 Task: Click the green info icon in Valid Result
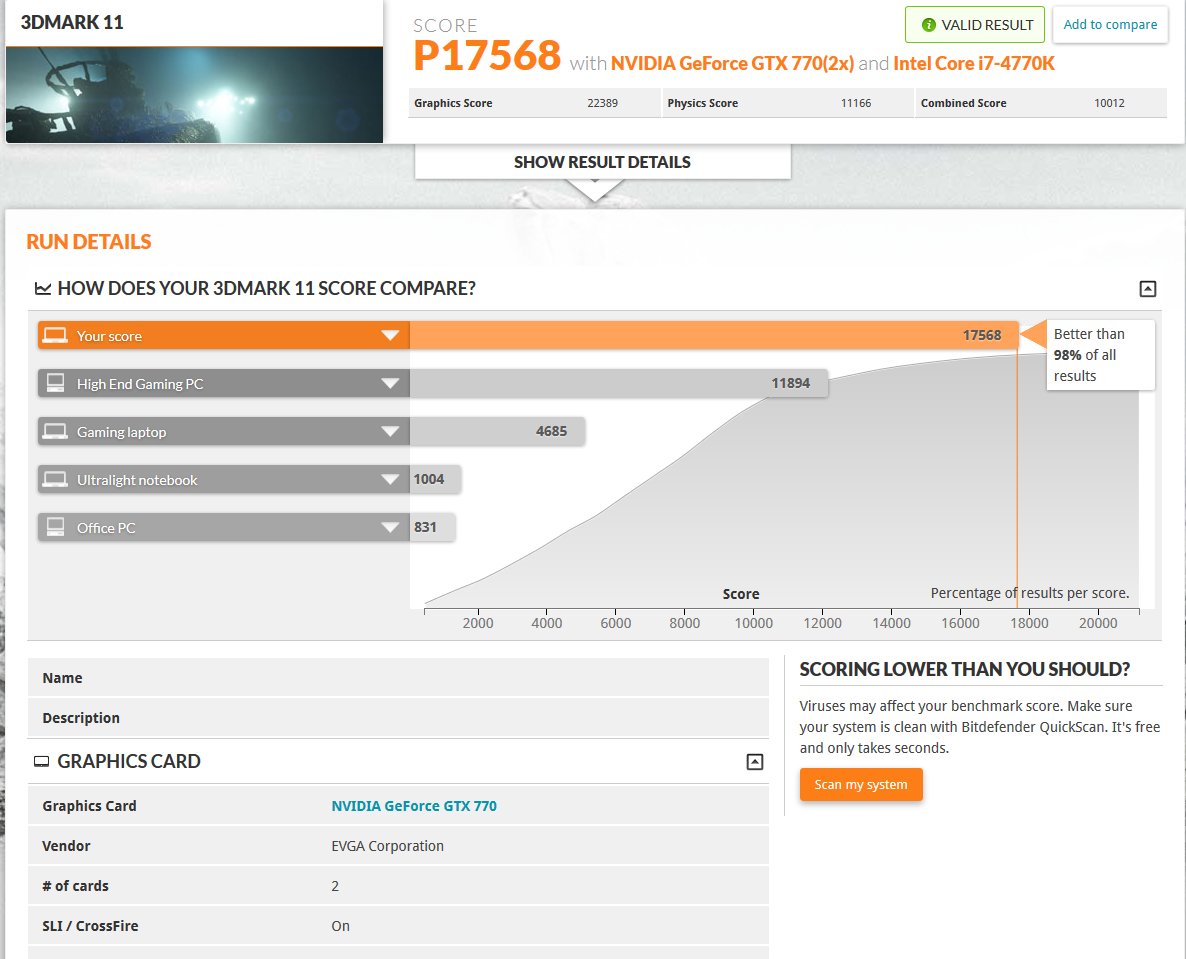pos(928,25)
